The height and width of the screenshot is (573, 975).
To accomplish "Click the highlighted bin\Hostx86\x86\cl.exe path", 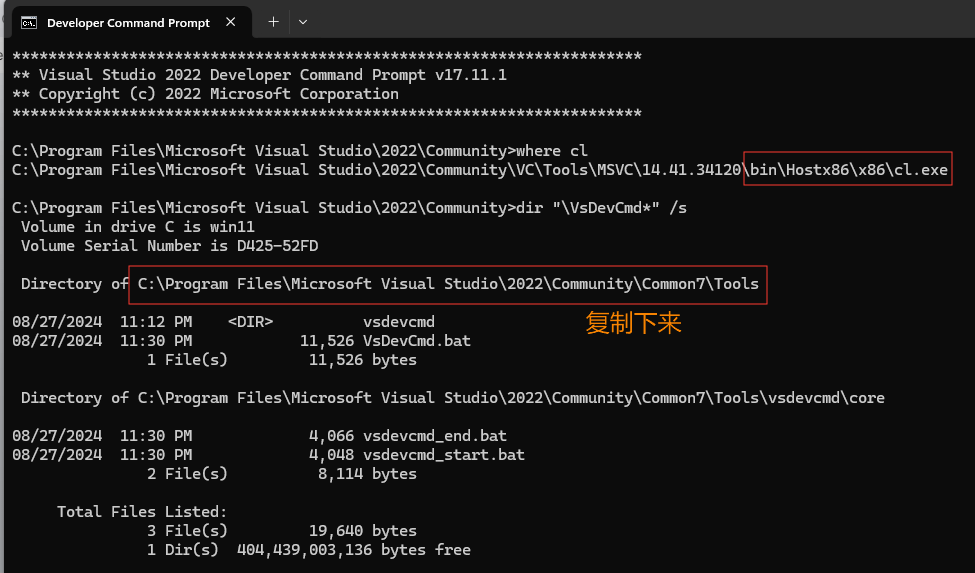I will tap(848, 170).
